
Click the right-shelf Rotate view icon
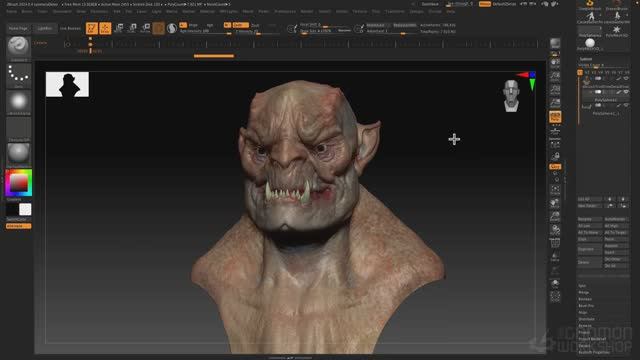555,230
